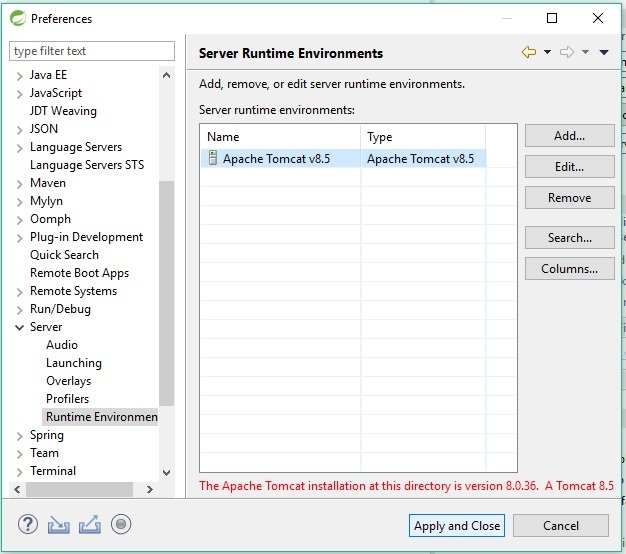The width and height of the screenshot is (626, 554).
Task: Expand the Remote Systems node
Action: 19,292
